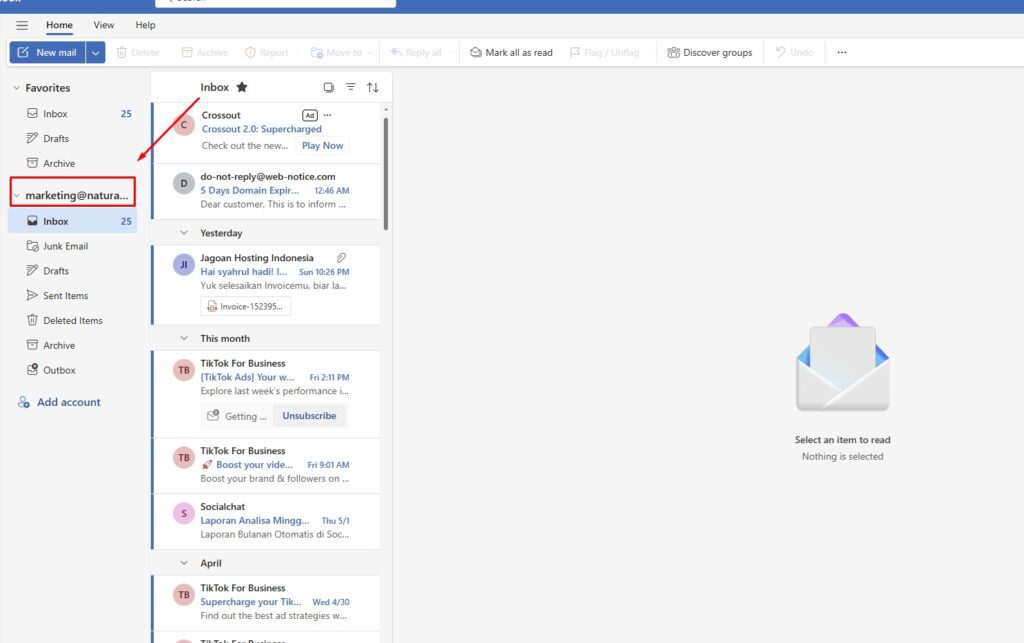This screenshot has height=643, width=1024.
Task: Open the Outbox folder
Action: point(72,370)
